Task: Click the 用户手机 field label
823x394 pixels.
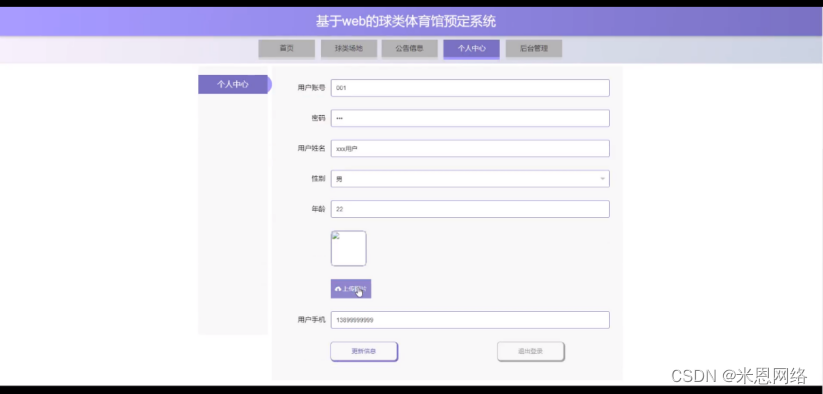Action: (x=311, y=320)
